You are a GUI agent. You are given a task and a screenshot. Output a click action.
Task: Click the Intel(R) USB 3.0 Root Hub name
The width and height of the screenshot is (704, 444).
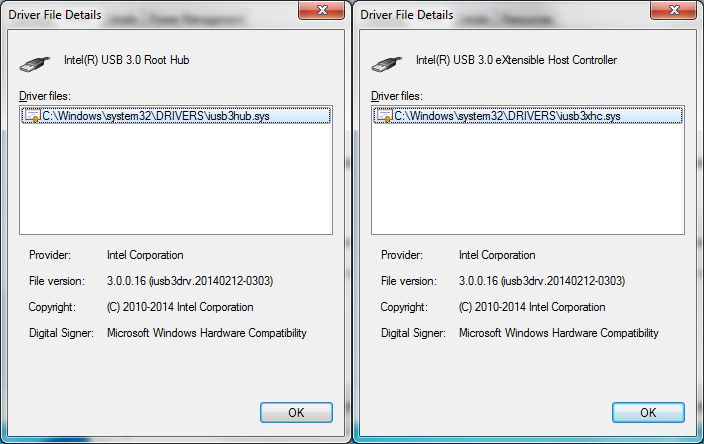pyautogui.click(x=127, y=60)
